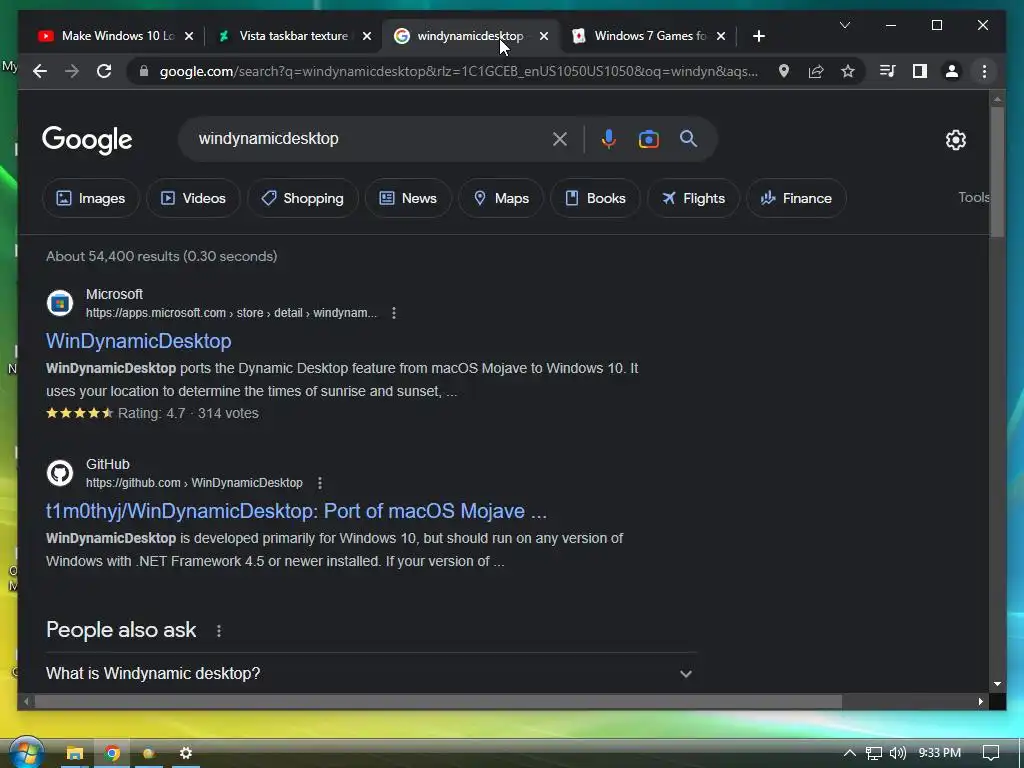1024x768 pixels.
Task: Click the vertical scrollbar thumb
Action: point(997,171)
